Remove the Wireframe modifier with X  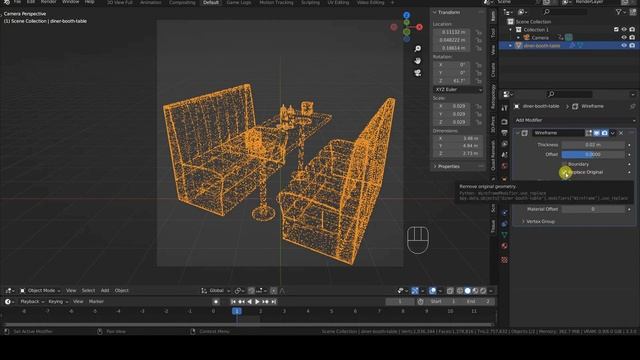pyautogui.click(x=621, y=133)
